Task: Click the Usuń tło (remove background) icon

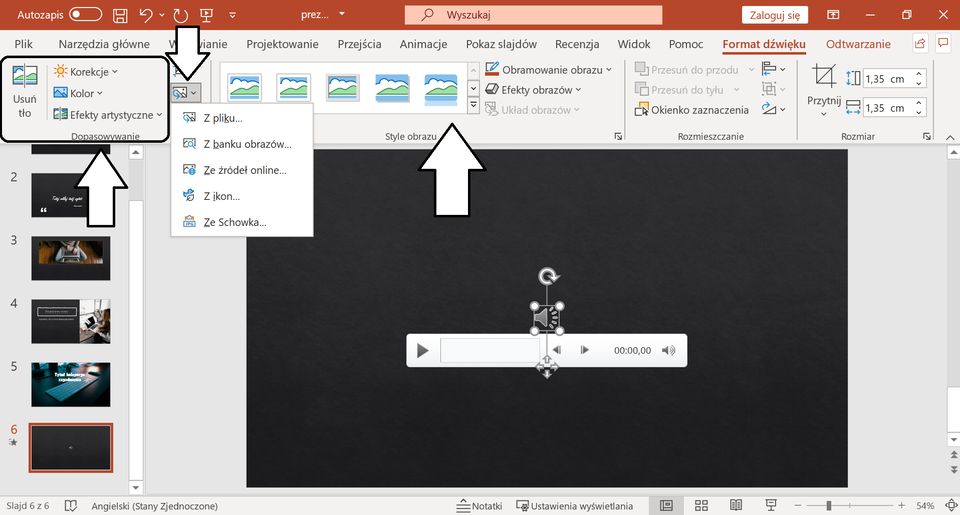Action: tap(25, 79)
